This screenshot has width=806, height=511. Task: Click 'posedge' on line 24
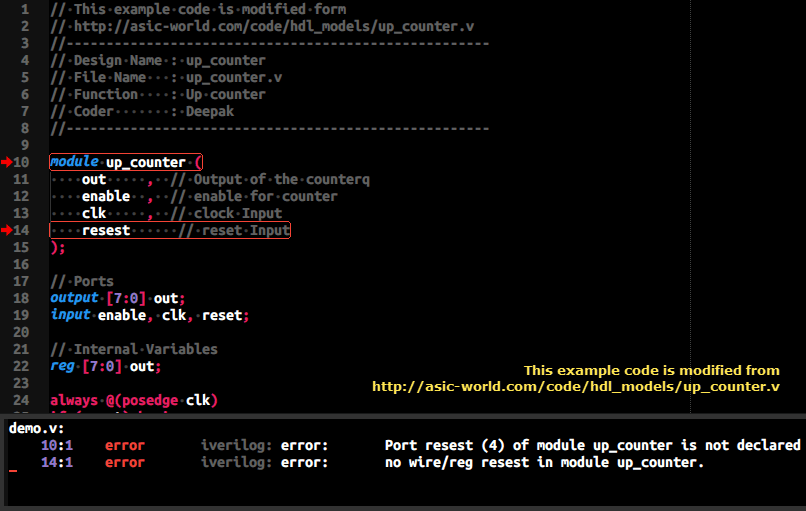(150, 400)
